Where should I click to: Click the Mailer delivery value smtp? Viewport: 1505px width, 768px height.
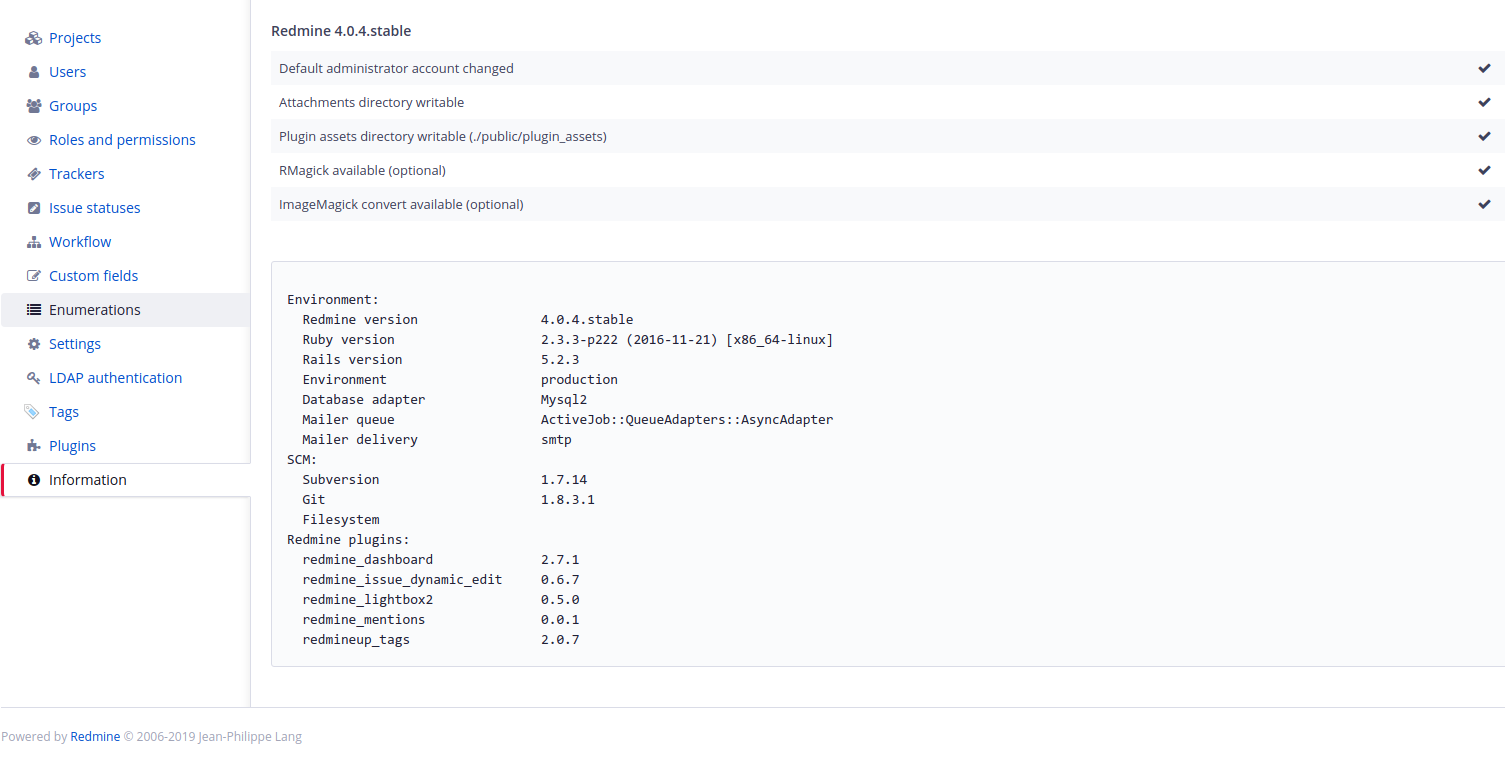(556, 440)
